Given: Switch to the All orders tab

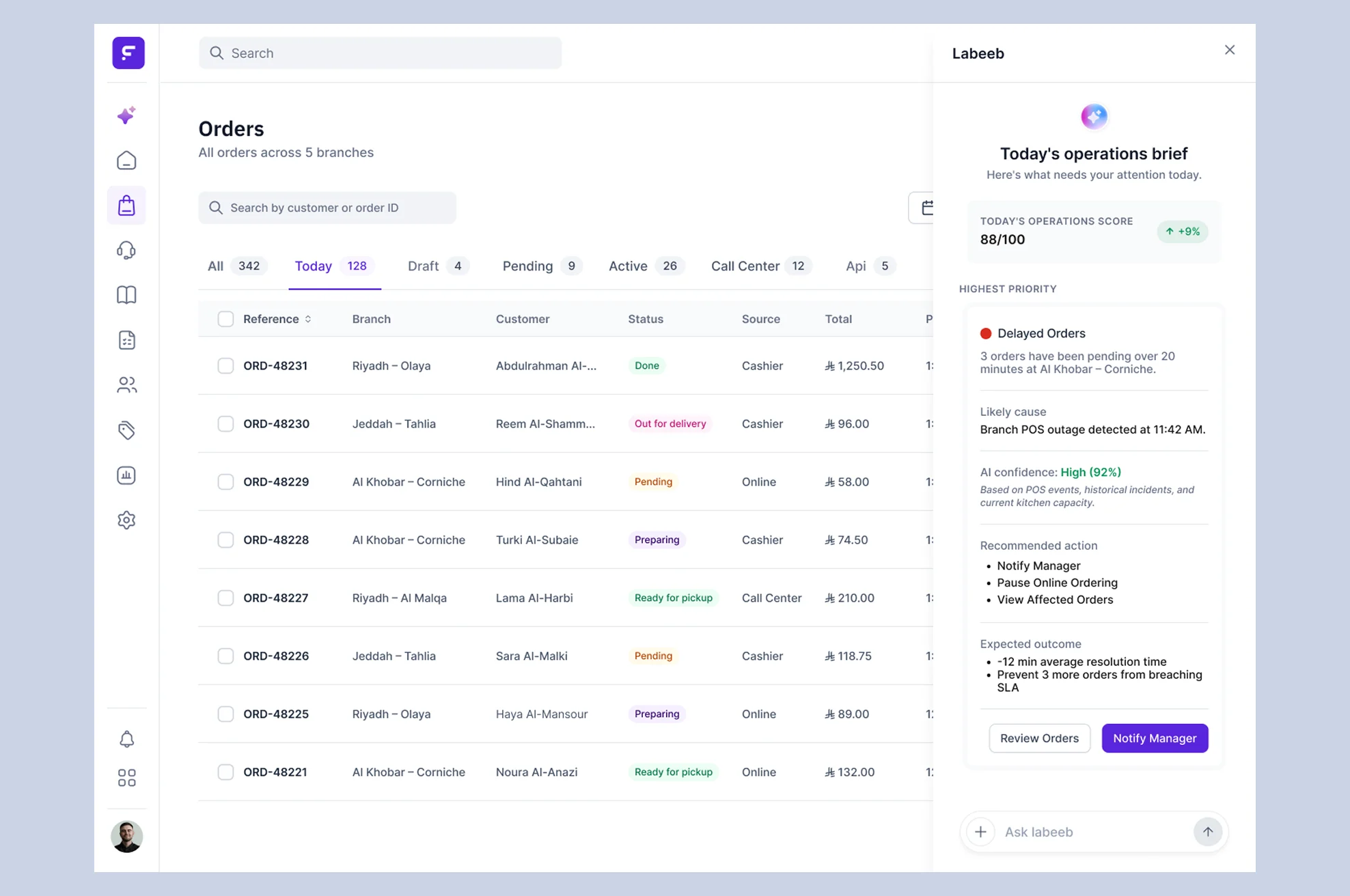Looking at the screenshot, I should tap(236, 266).
